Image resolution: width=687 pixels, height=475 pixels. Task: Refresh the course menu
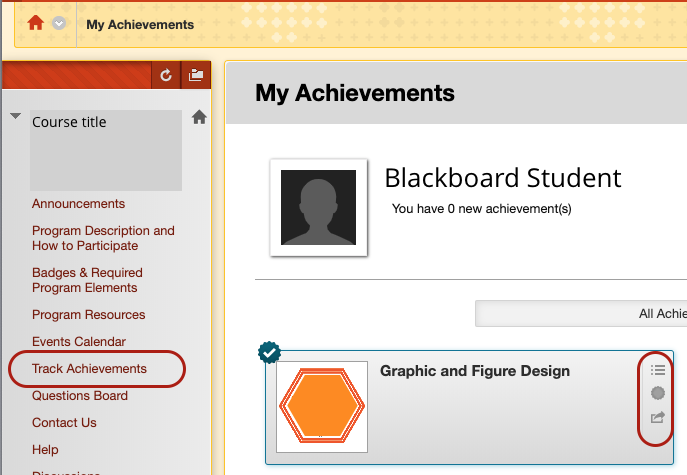point(166,75)
